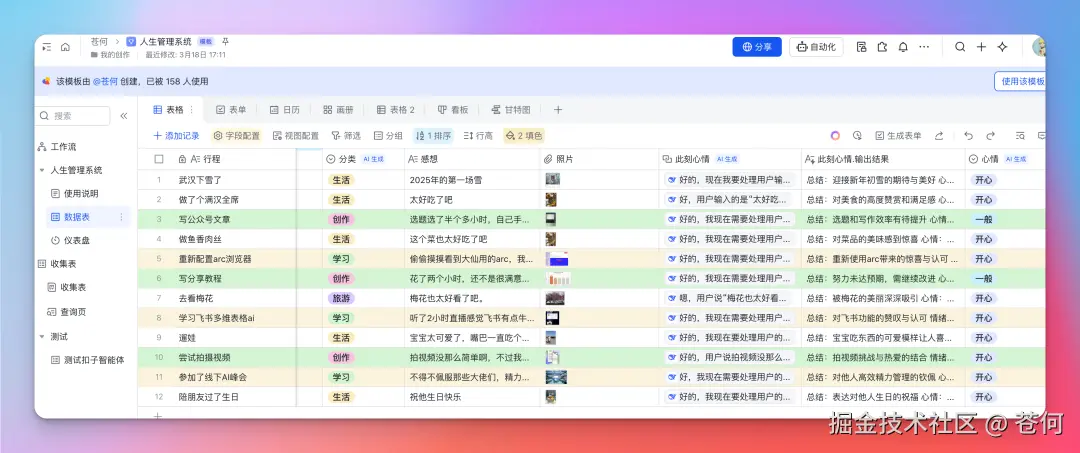Open the 表格 tab three-dot options
Screen dimensions: 1080x453
(191, 109)
